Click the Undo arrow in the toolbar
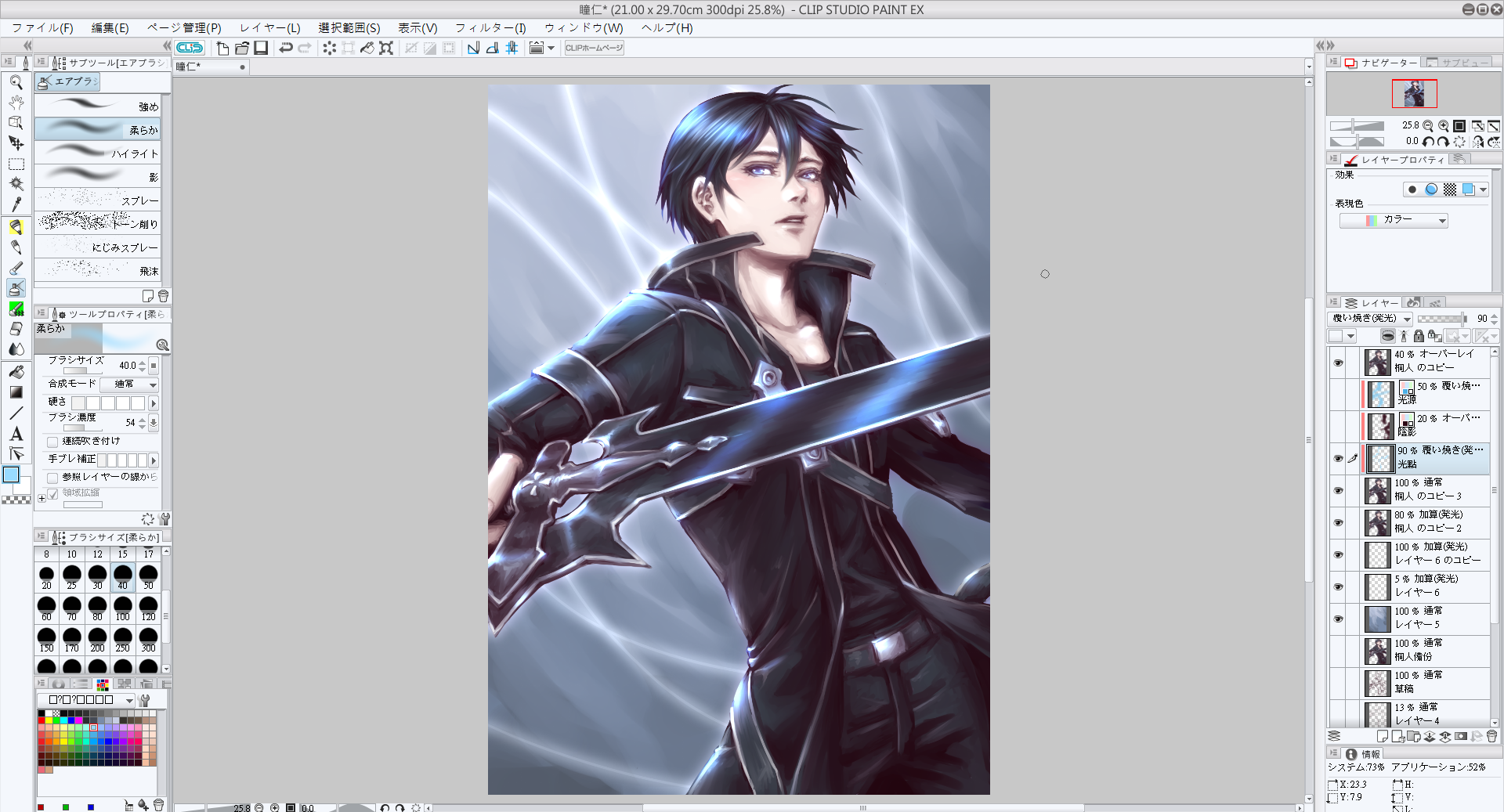1504x812 pixels. tap(286, 48)
